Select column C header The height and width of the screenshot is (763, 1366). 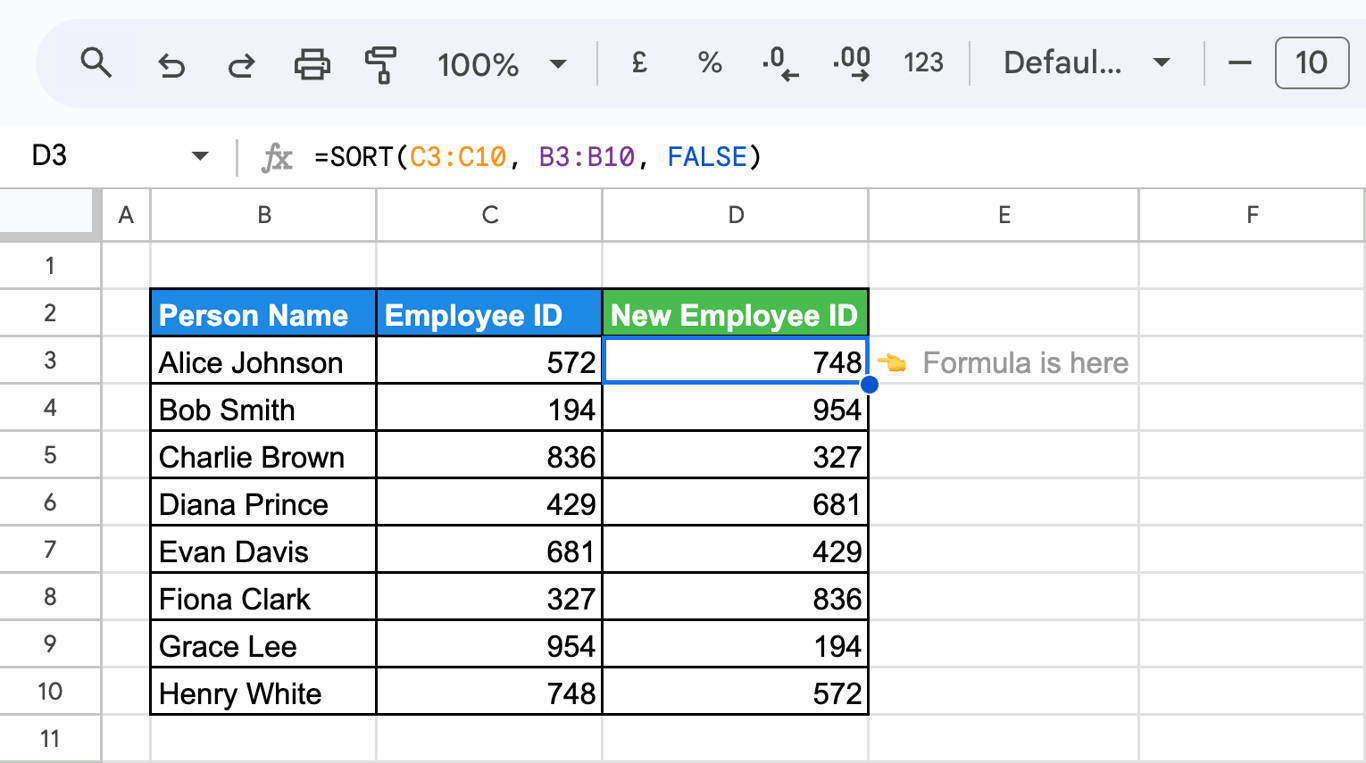pos(490,215)
